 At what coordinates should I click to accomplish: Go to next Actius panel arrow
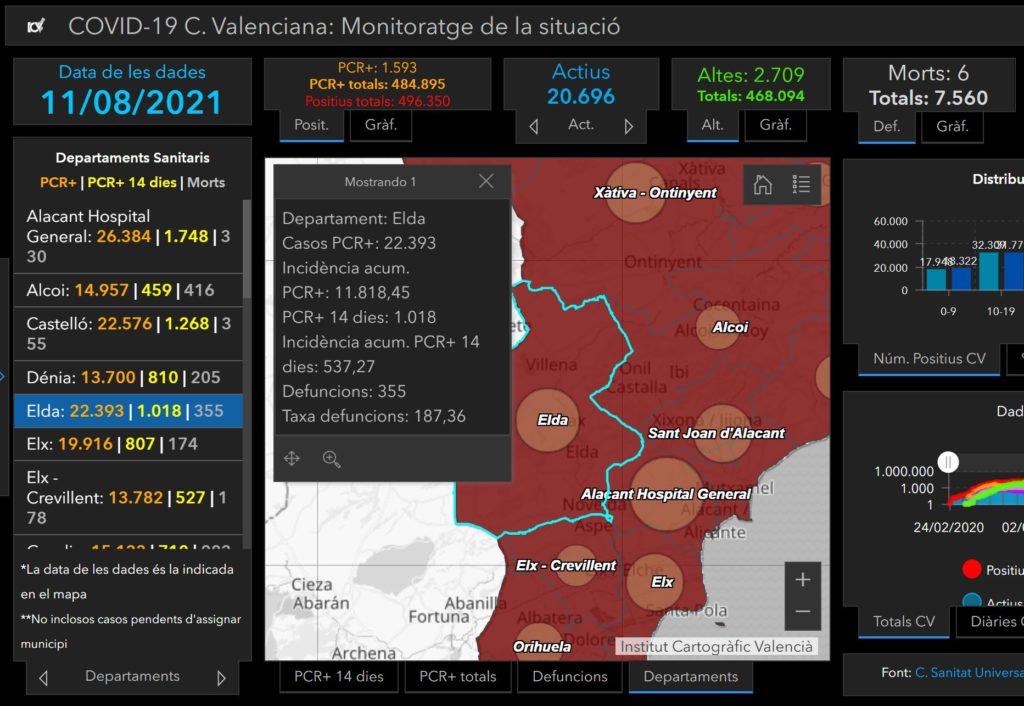pyautogui.click(x=628, y=126)
